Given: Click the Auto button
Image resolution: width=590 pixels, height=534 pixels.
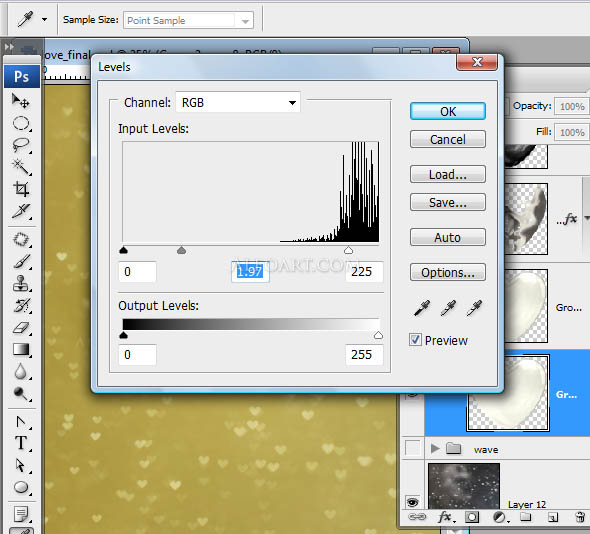Looking at the screenshot, I should coord(447,237).
